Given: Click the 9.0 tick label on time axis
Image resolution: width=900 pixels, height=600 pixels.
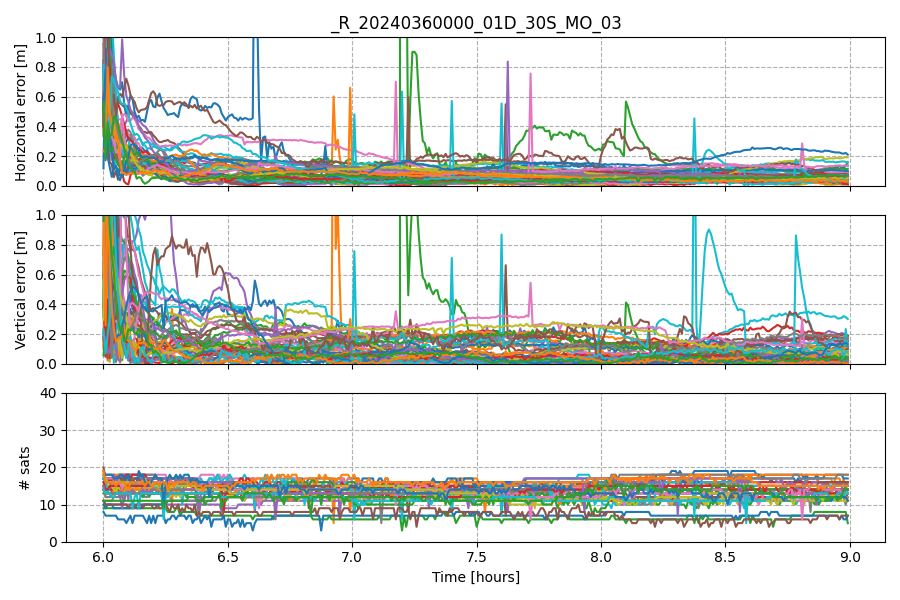Looking at the screenshot, I should pos(850,558).
